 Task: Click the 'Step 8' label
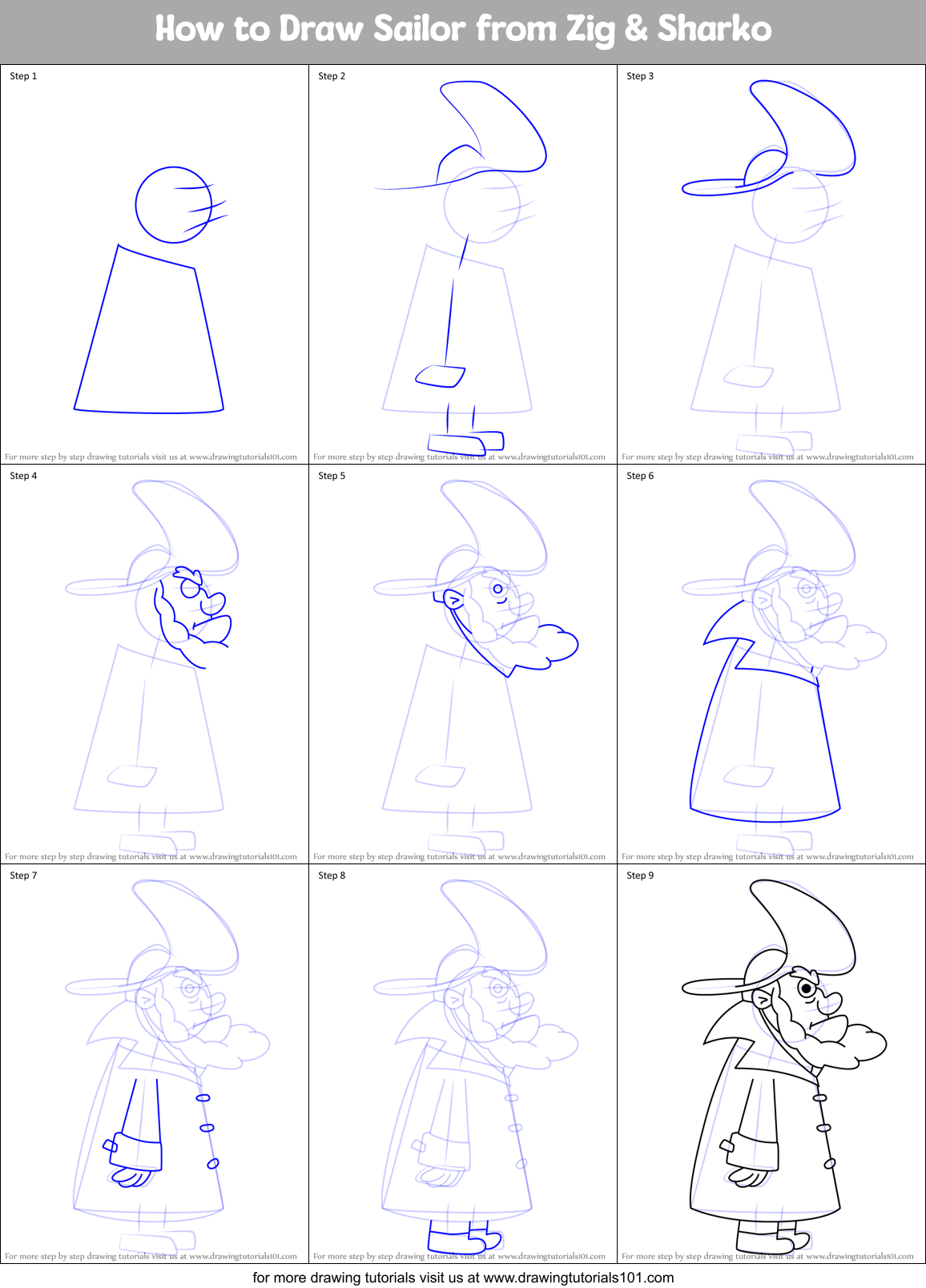[332, 875]
